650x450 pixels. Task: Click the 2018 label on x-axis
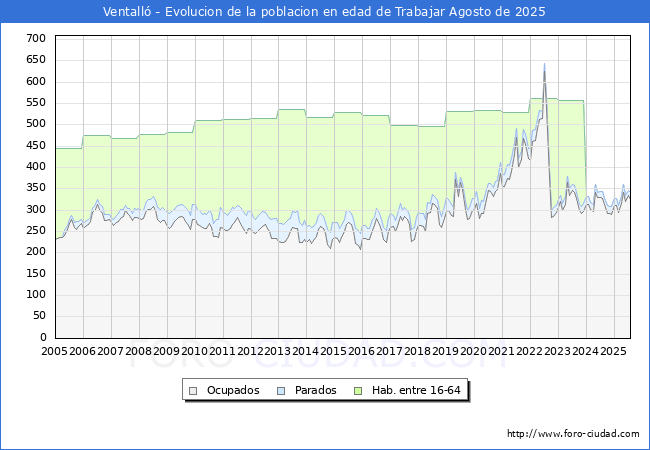(418, 351)
